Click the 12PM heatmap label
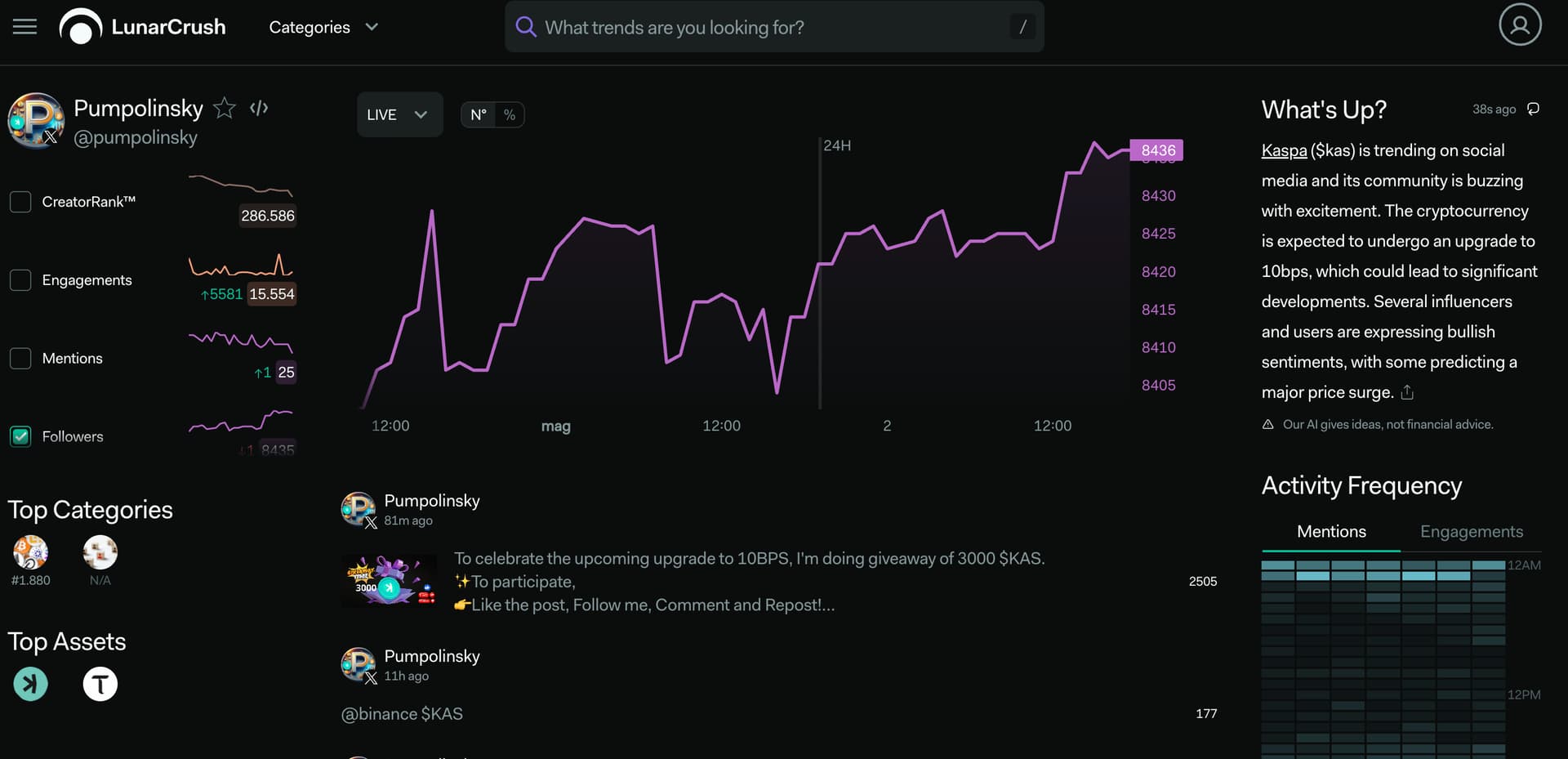 (1524, 695)
